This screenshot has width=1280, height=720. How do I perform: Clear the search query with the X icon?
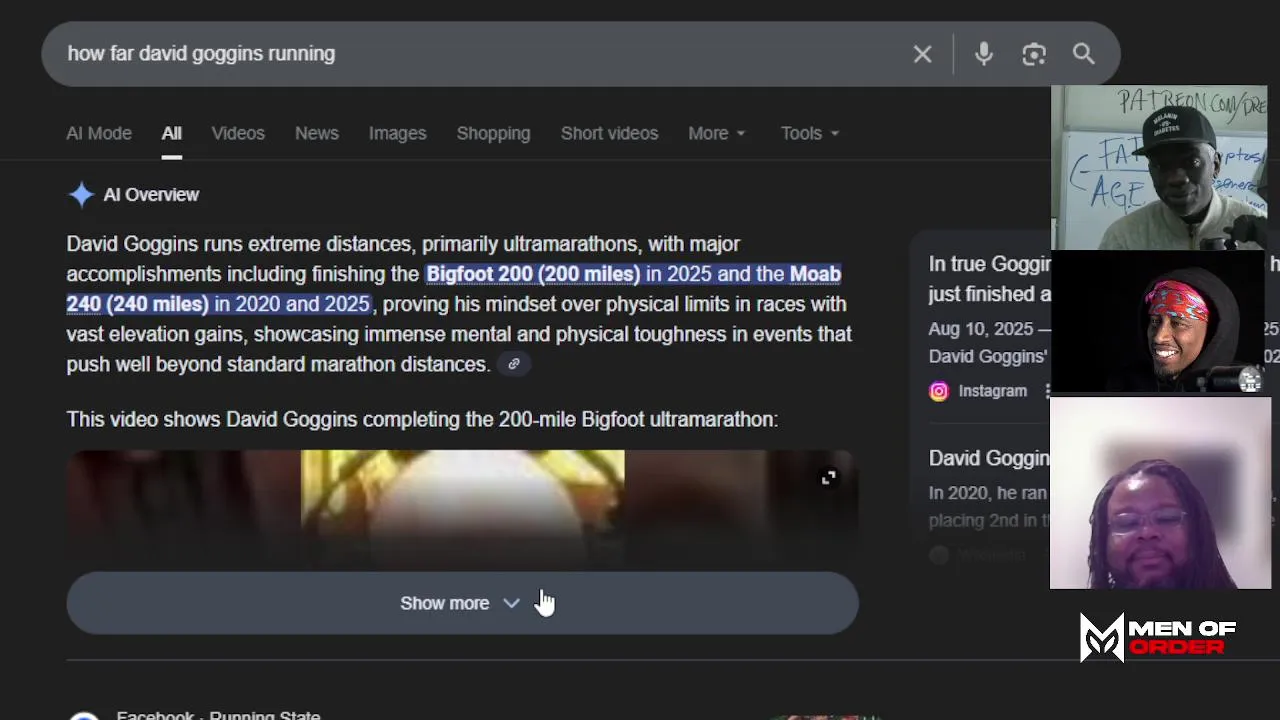[922, 54]
